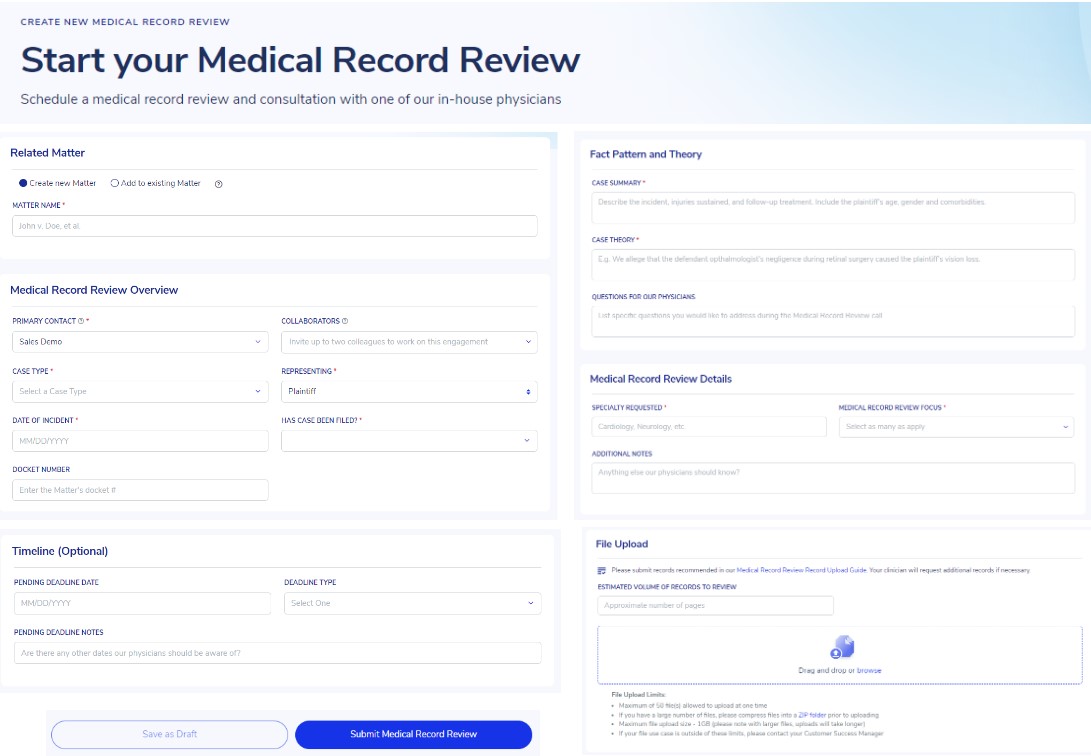Screen dimensions: 1091x756
Task: Expand the Has Case Been Filed dropdown
Action: tap(409, 441)
